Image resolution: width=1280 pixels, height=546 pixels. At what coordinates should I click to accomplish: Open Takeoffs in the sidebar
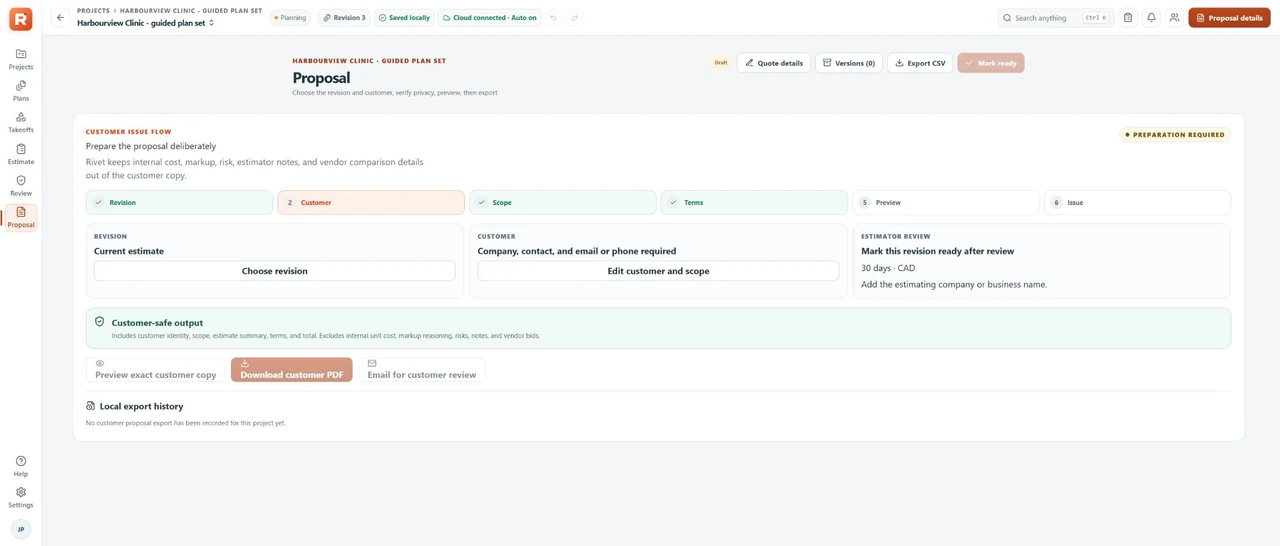click(x=21, y=123)
